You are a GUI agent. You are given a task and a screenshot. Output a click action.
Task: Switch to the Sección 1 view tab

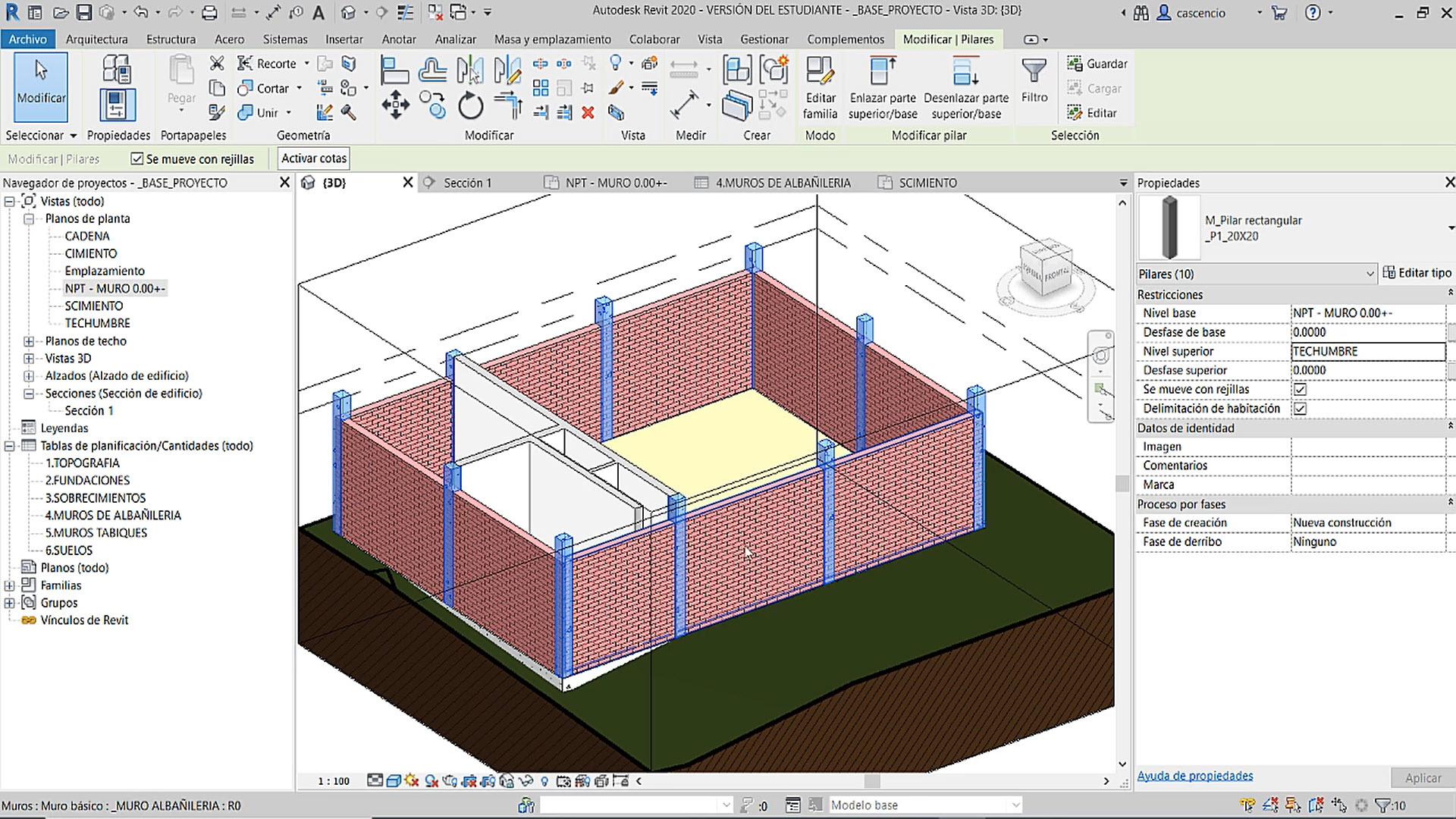466,182
